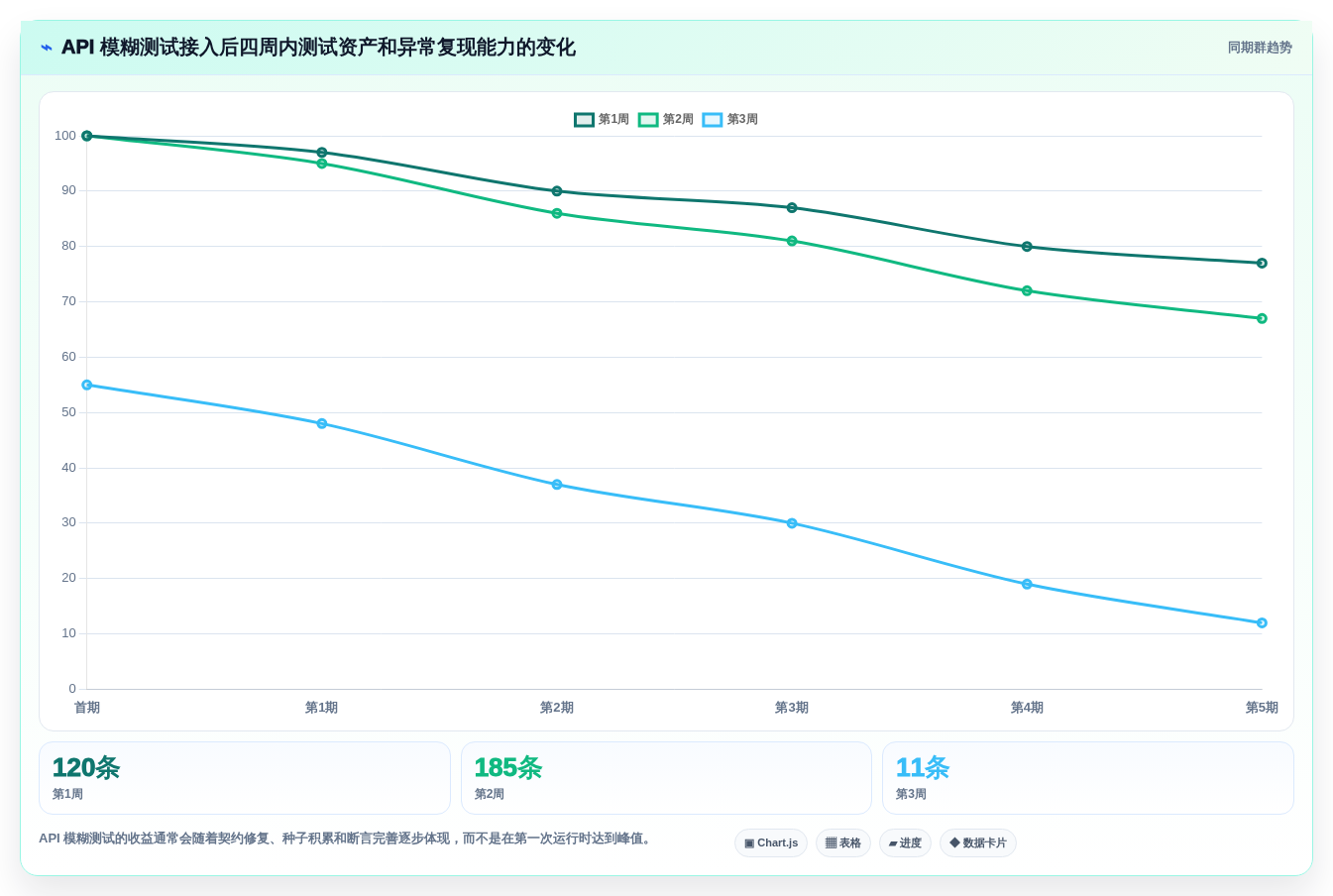Click the 第2周 legend color box
Viewport: 1333px width, 896px height.
pos(648,120)
